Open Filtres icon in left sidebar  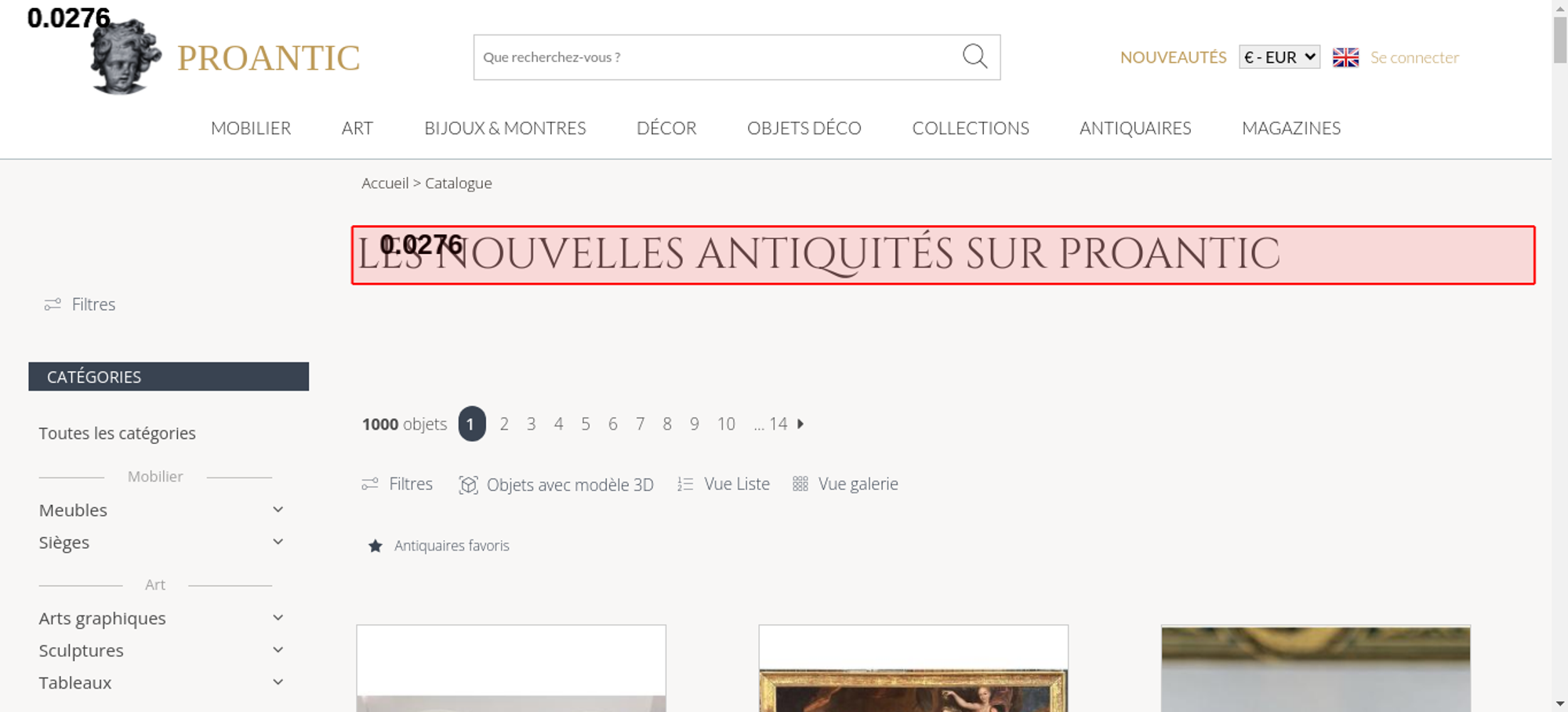click(53, 304)
